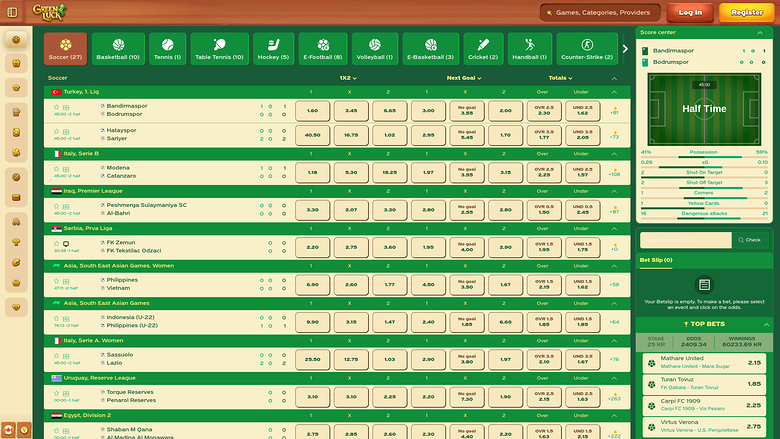Click the Canada flag language icon
This screenshot has width=780, height=439.
click(8, 430)
